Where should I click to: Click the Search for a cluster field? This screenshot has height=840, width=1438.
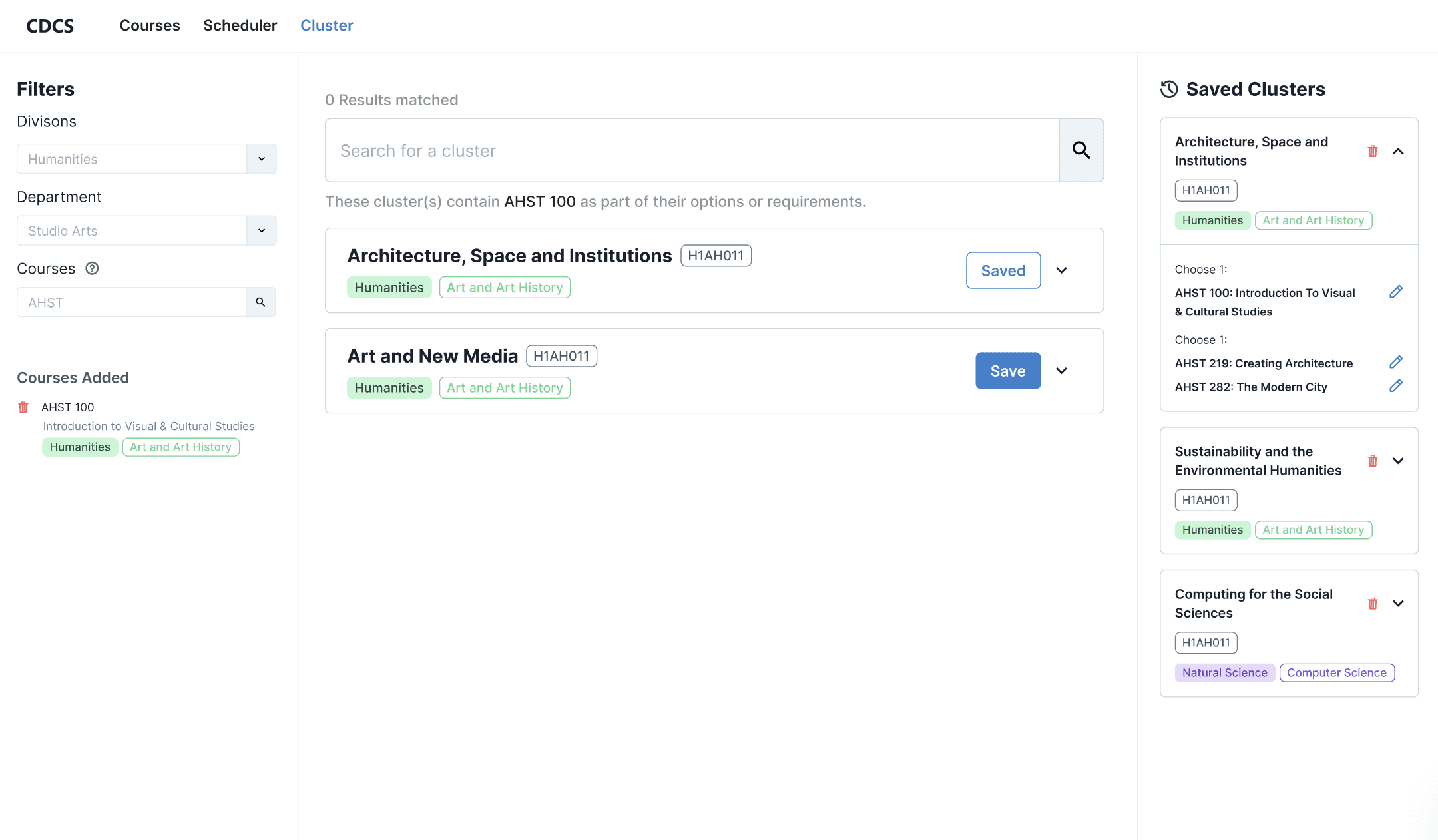[692, 150]
